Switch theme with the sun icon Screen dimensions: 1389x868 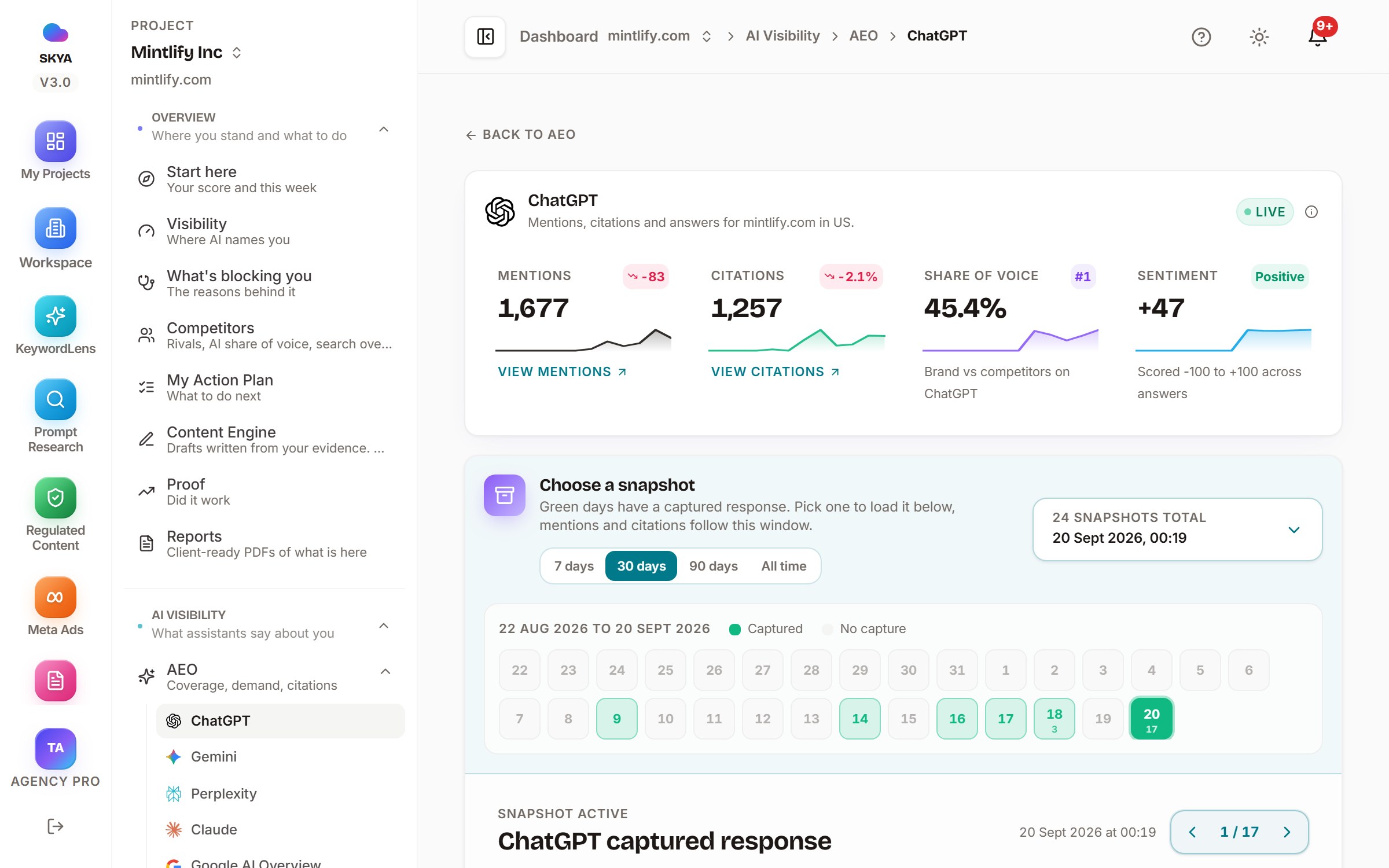click(1259, 37)
